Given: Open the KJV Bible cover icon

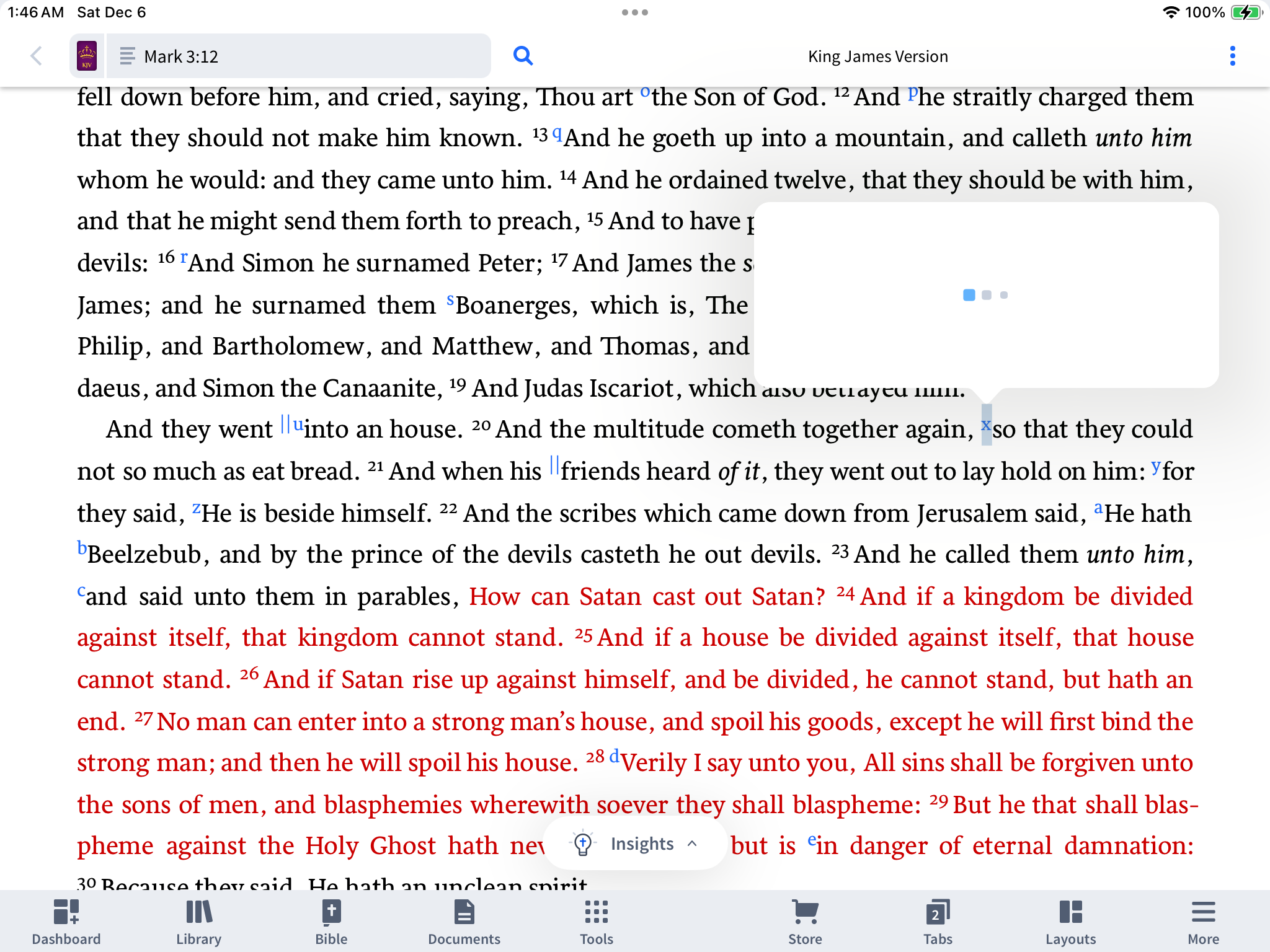Looking at the screenshot, I should coord(87,56).
